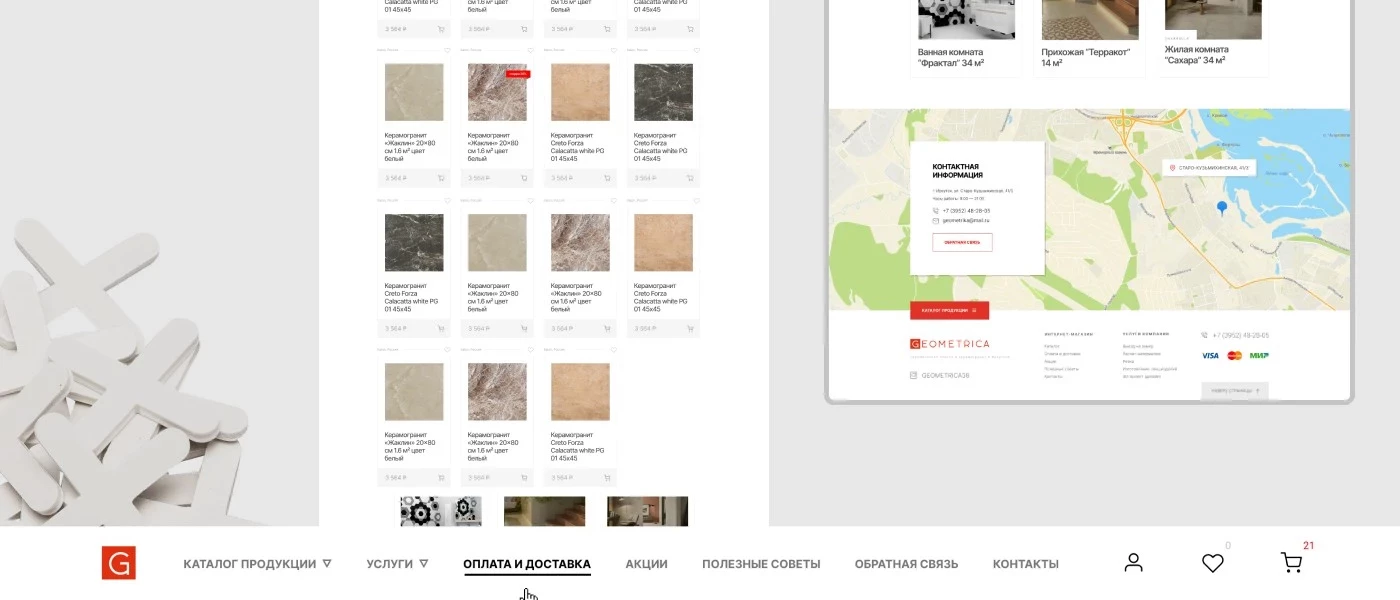Add the red-badged discounted tile to cart
This screenshot has width=1400, height=600.
(x=523, y=178)
